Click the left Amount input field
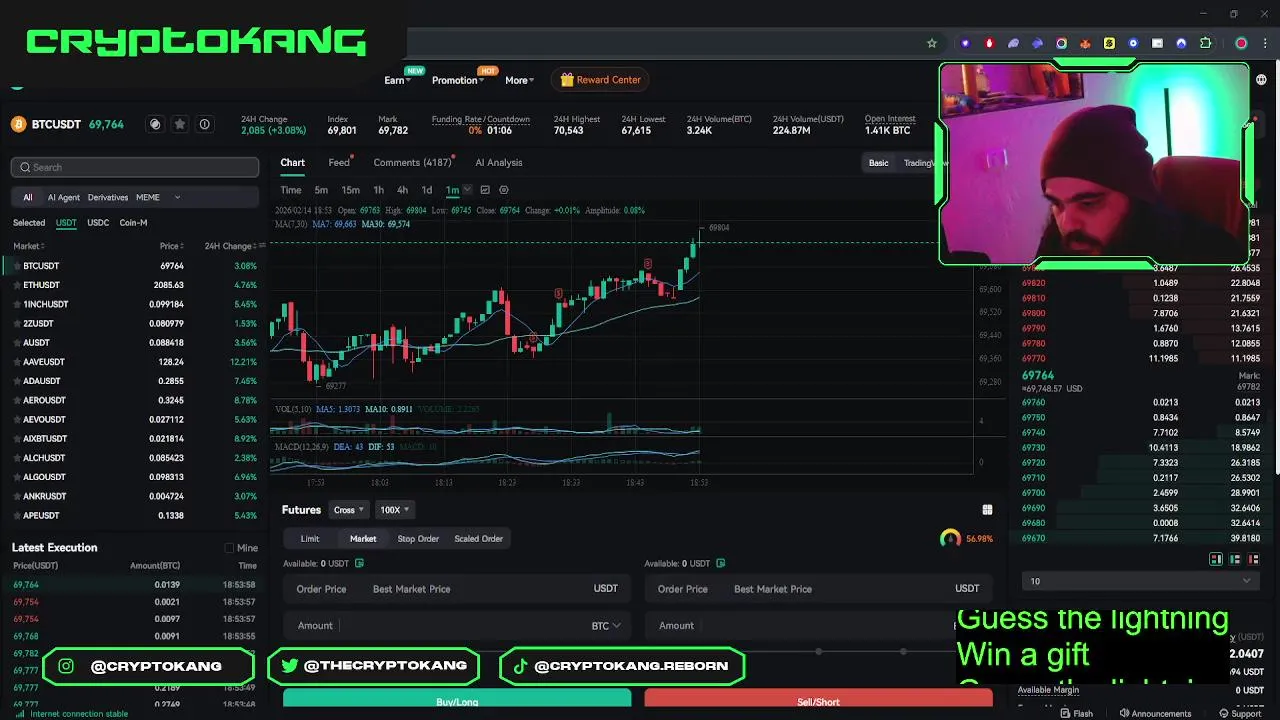The height and width of the screenshot is (720, 1280). pos(457,626)
